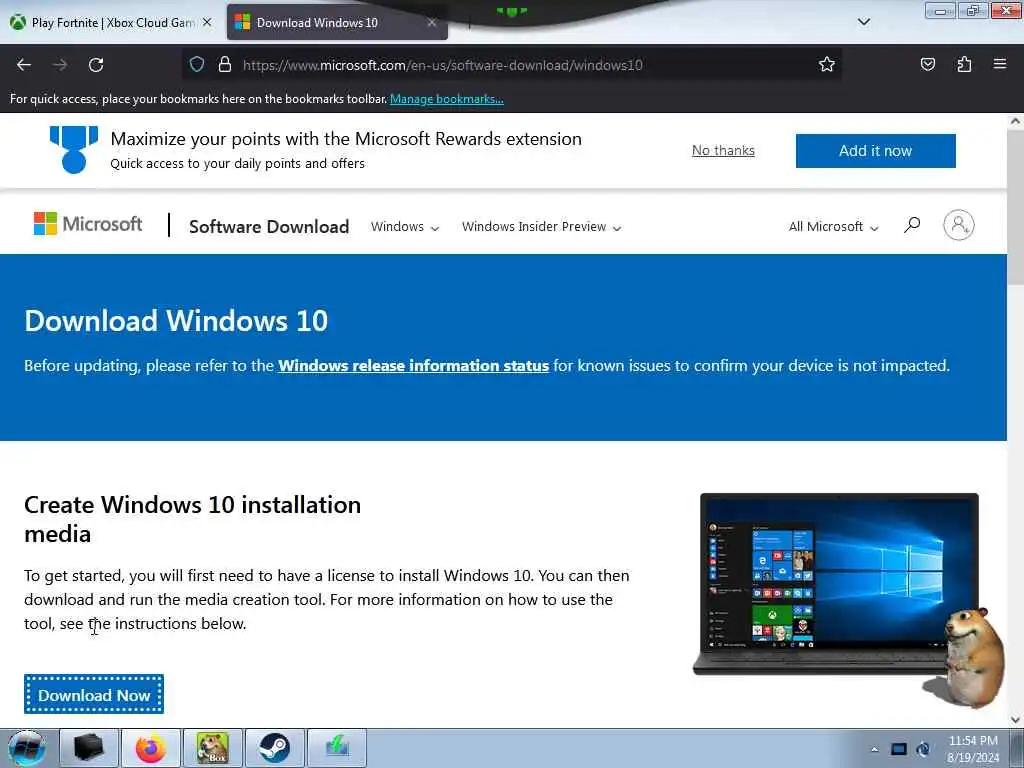Open the Windows release information status link
This screenshot has width=1024, height=768.
[413, 366]
